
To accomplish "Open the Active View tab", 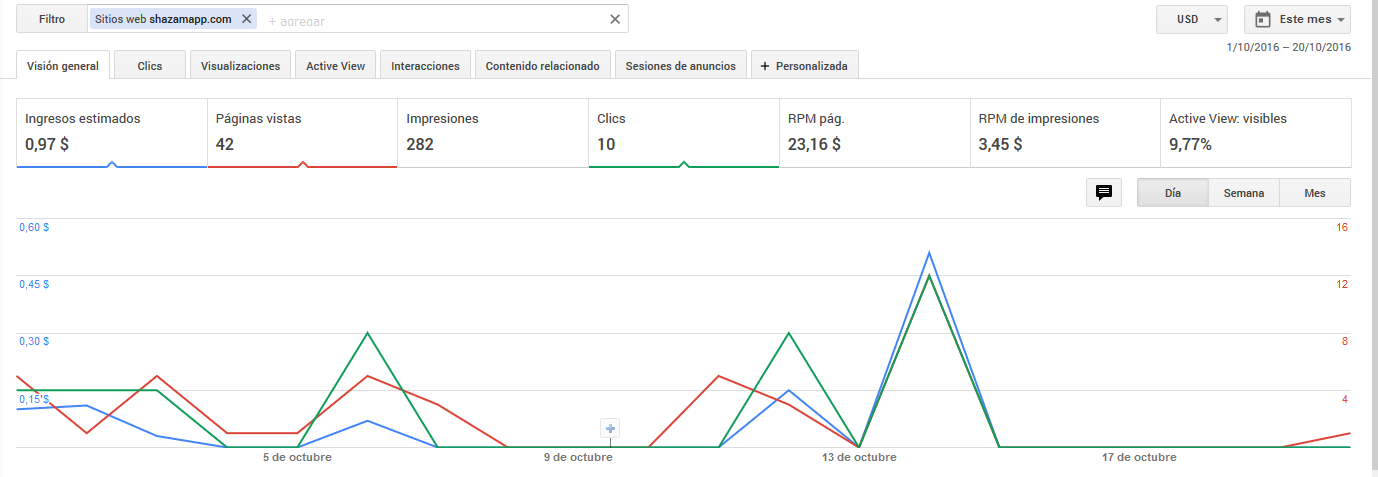I will click(336, 66).
